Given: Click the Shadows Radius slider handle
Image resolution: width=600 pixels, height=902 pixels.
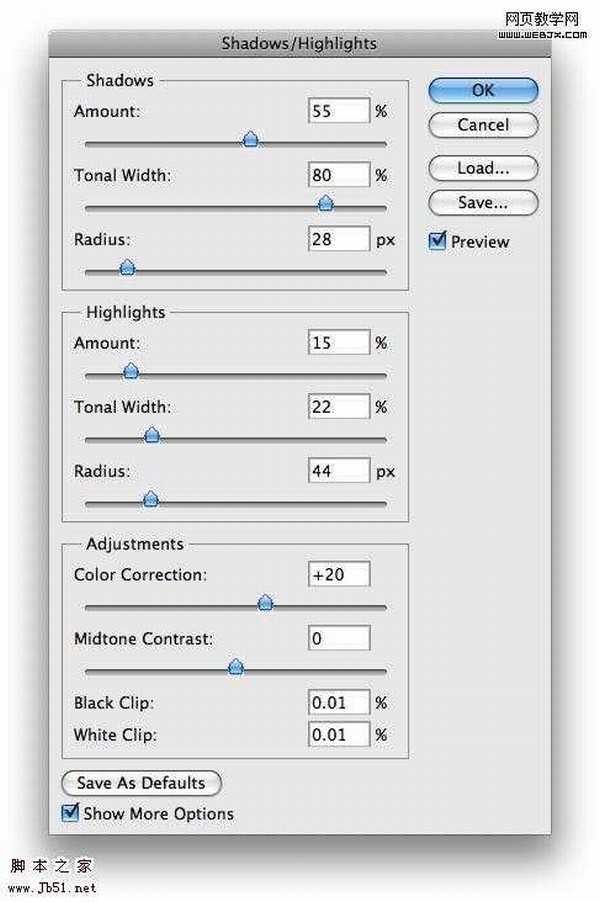Looking at the screenshot, I should pyautogui.click(x=127, y=267).
